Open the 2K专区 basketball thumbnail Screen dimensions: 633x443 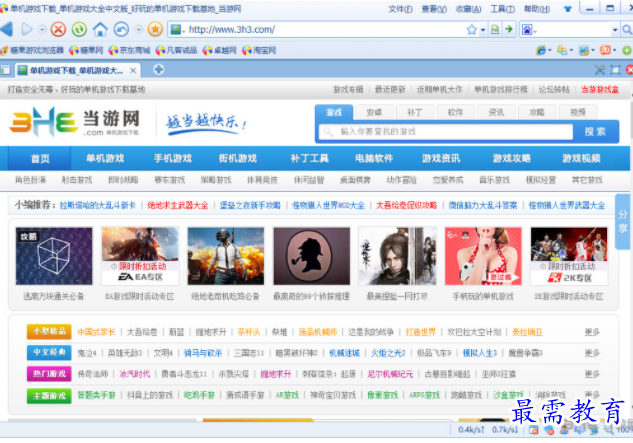tap(569, 256)
